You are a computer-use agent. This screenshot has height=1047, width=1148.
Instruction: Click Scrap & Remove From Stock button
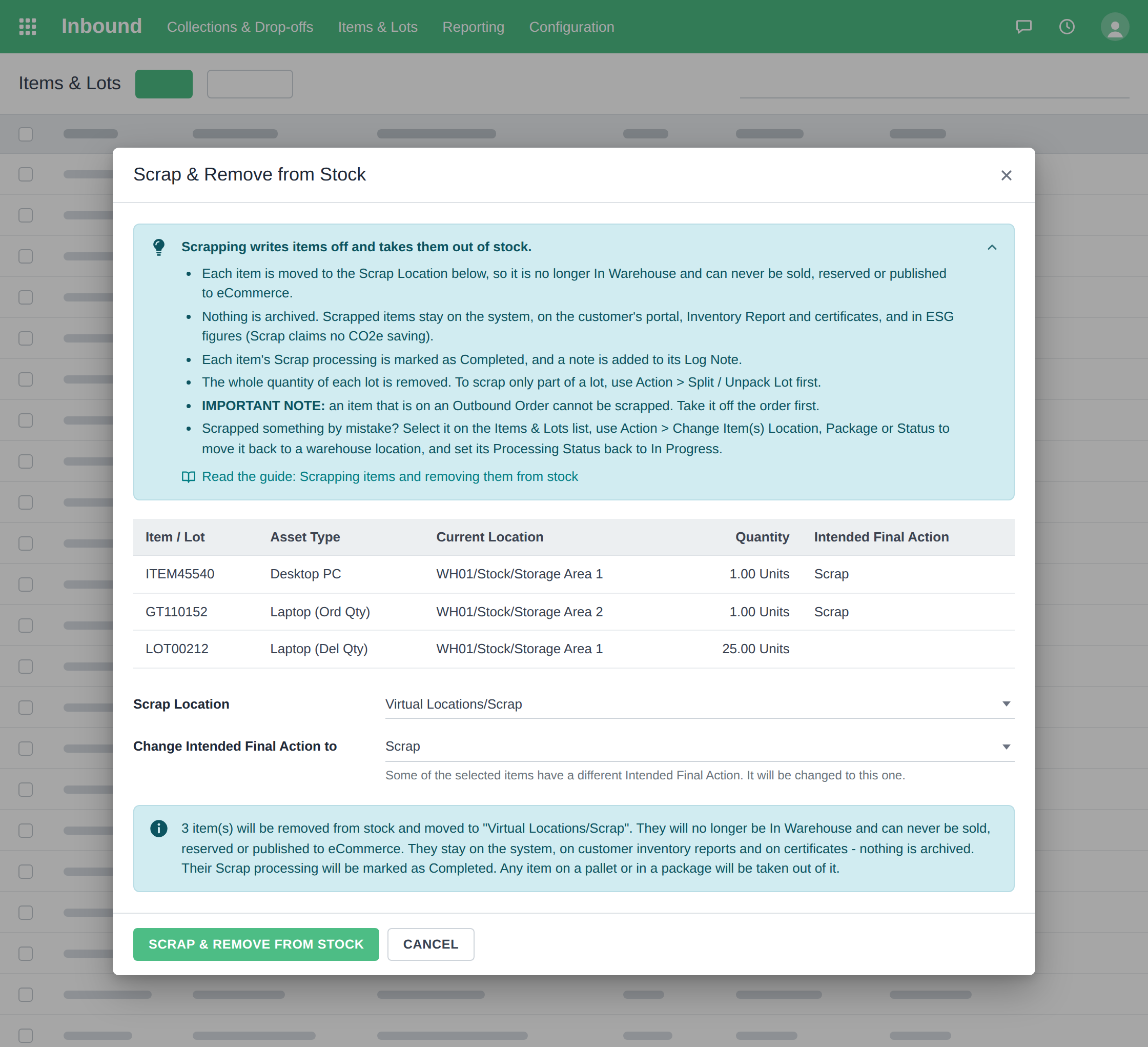(x=256, y=944)
